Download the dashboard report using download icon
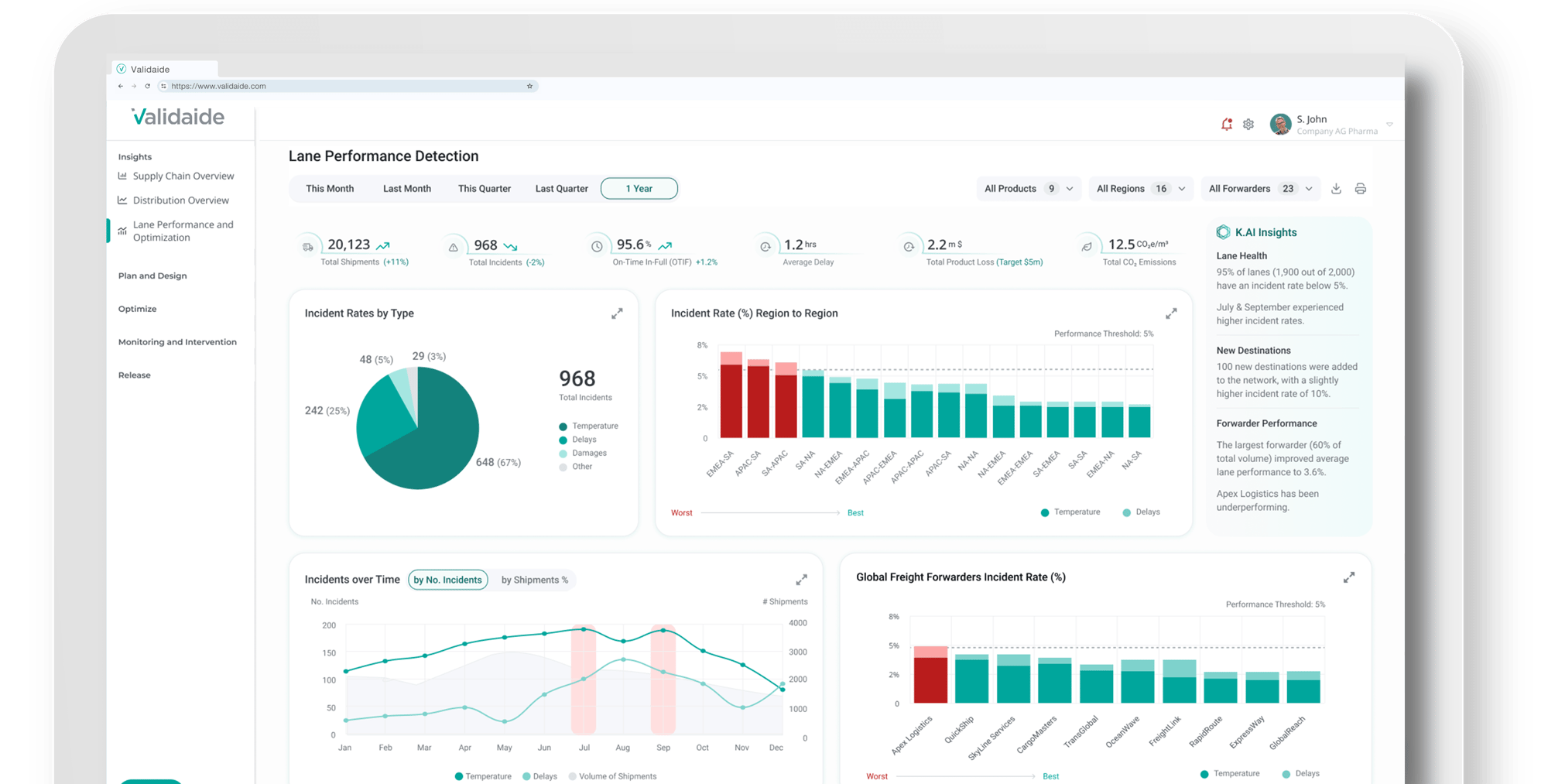 coord(1337,188)
